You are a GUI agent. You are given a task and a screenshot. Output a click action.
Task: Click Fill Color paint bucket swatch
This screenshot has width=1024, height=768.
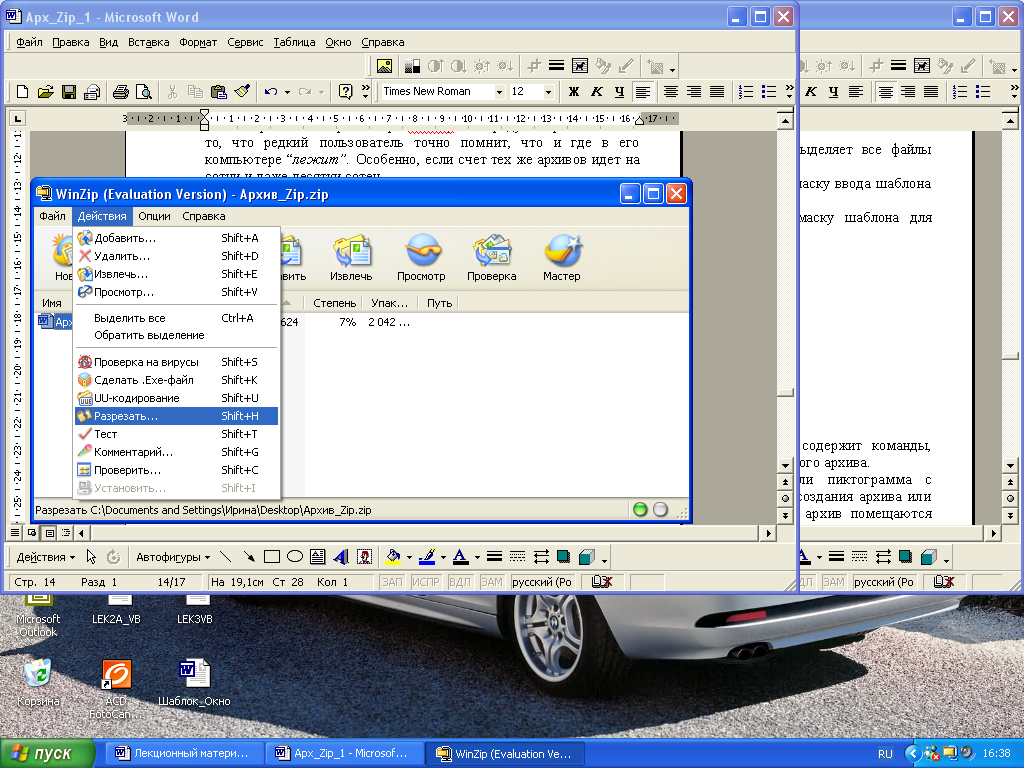(393, 557)
